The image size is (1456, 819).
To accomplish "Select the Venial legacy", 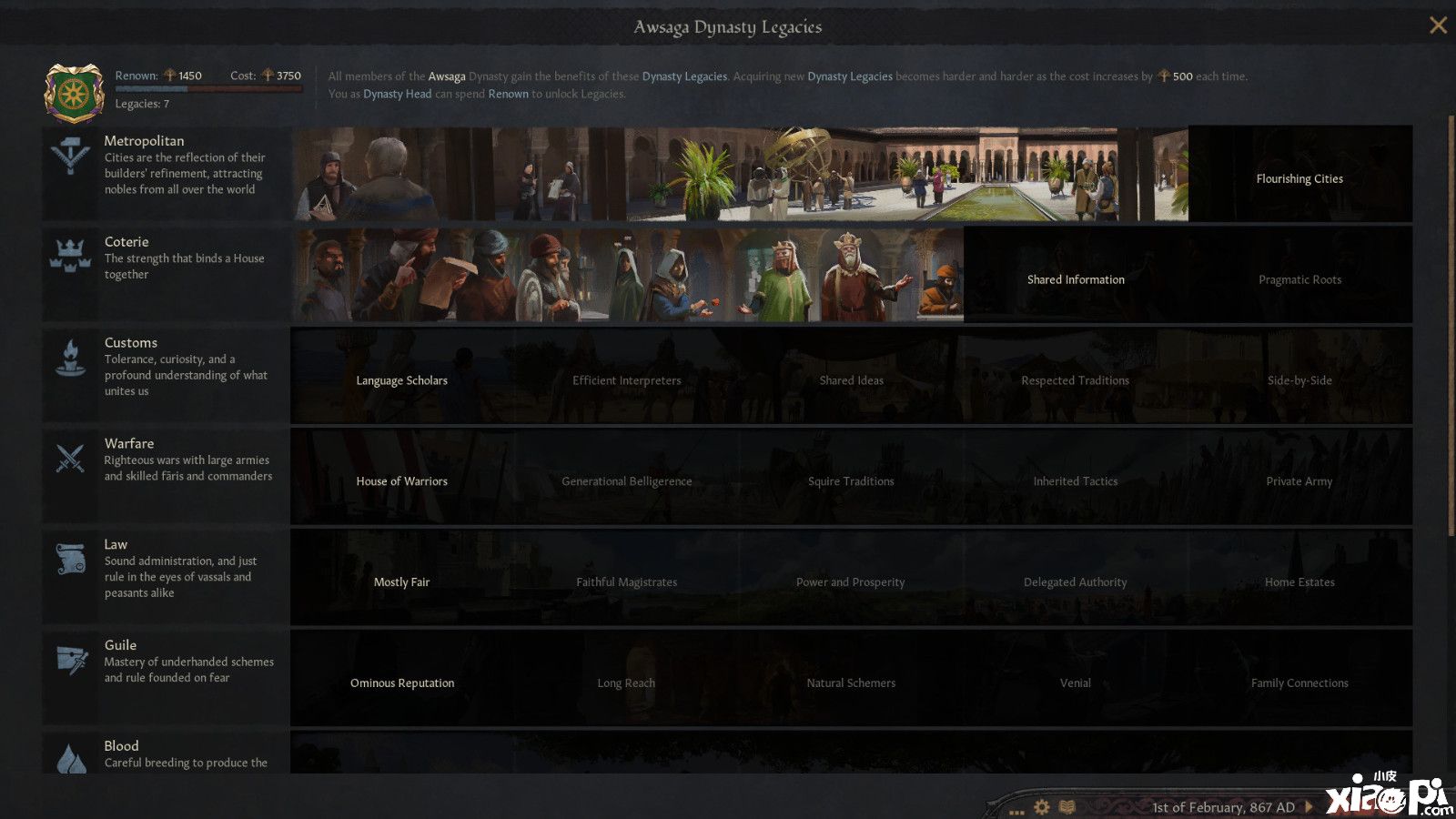I will (1076, 679).
